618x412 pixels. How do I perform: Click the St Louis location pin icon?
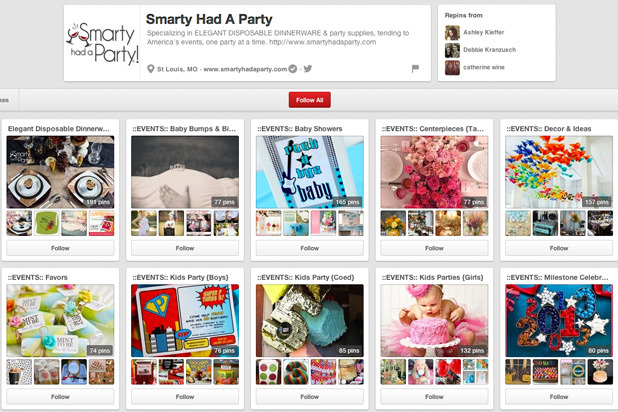click(x=150, y=69)
